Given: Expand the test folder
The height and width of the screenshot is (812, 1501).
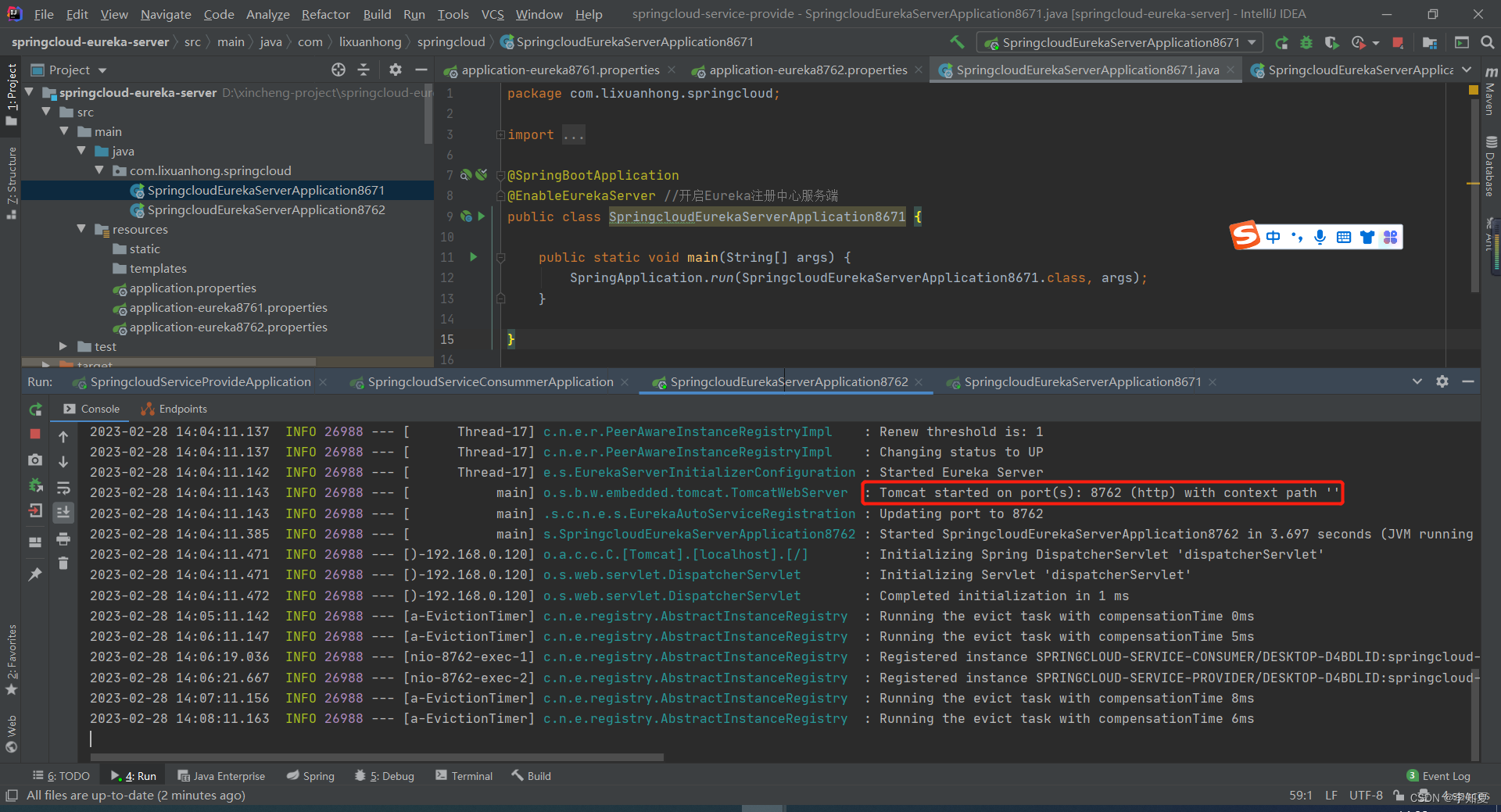Looking at the screenshot, I should coord(63,346).
